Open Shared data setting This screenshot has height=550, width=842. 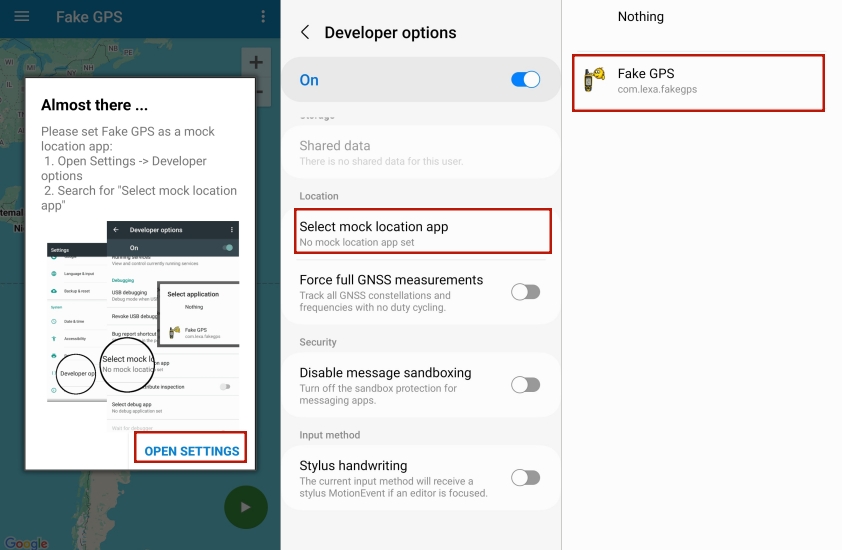pos(421,153)
